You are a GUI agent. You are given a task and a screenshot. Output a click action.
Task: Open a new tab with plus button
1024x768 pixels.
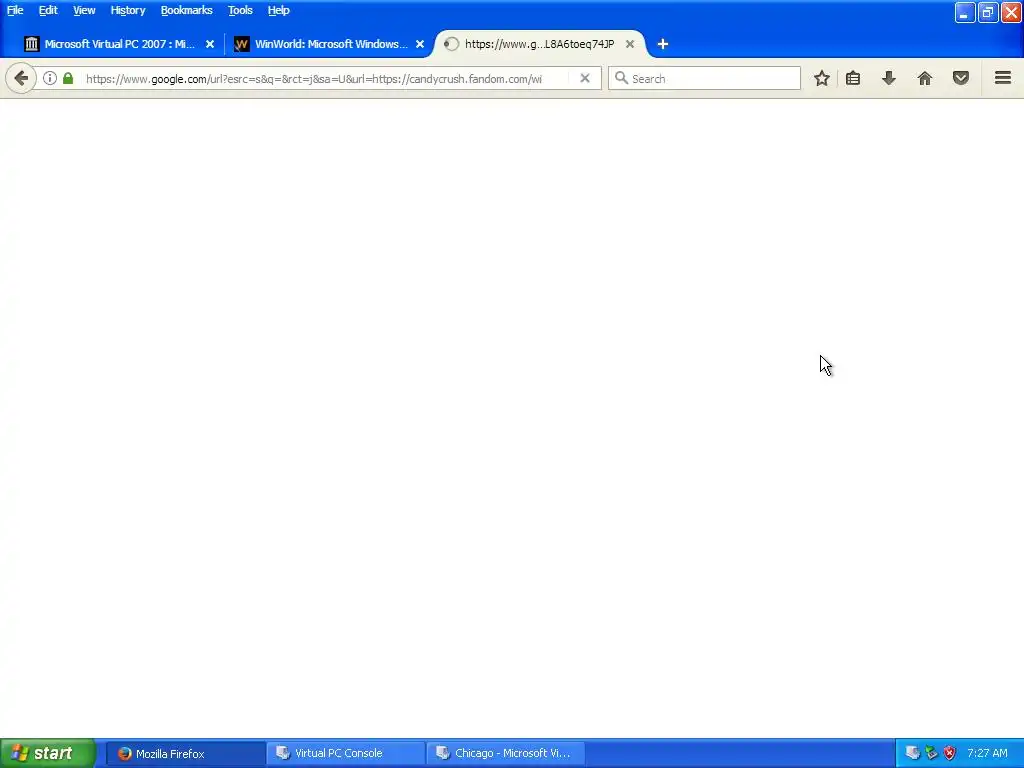tap(662, 44)
